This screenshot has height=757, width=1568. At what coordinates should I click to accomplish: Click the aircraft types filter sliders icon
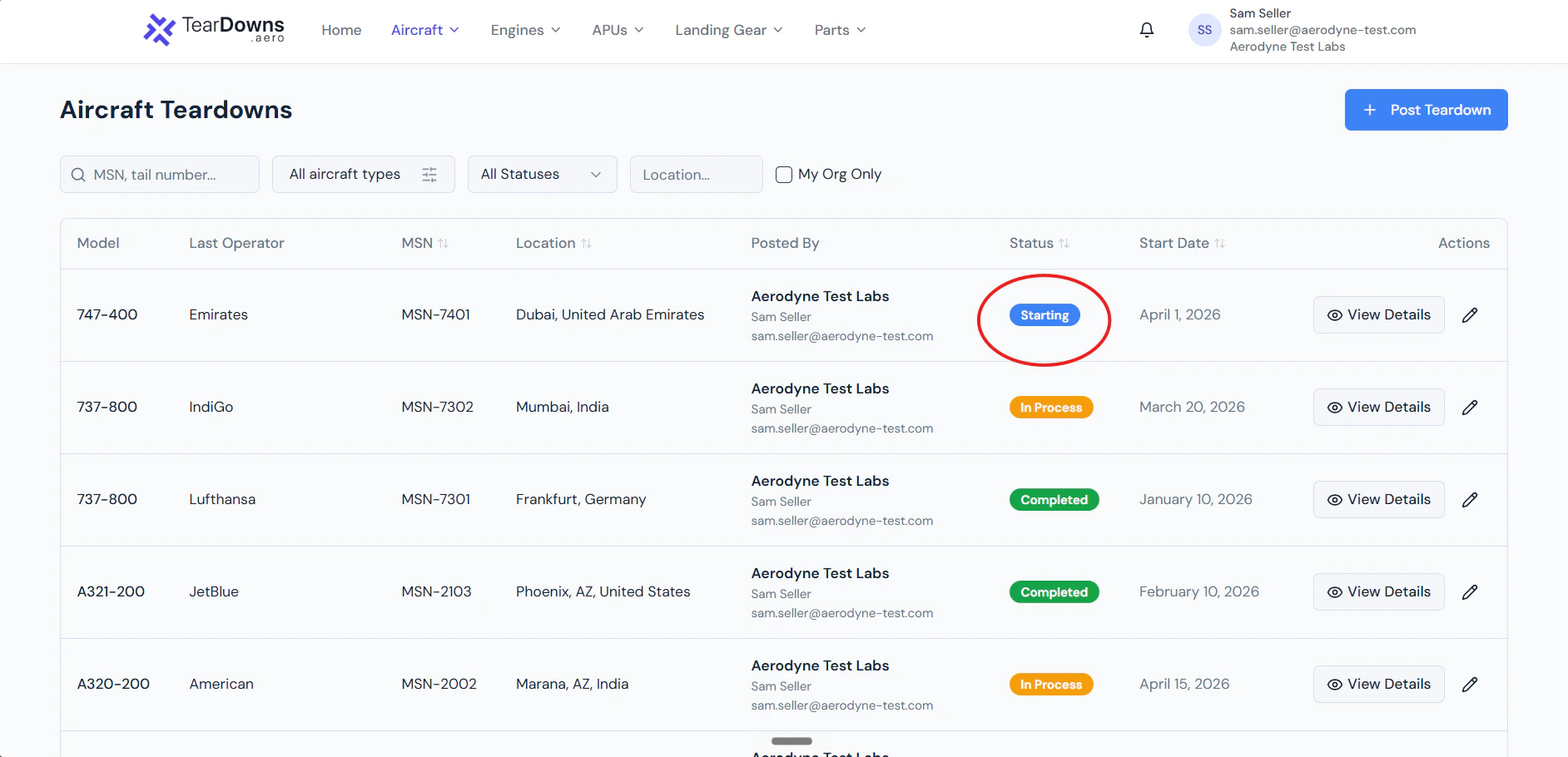coord(429,175)
